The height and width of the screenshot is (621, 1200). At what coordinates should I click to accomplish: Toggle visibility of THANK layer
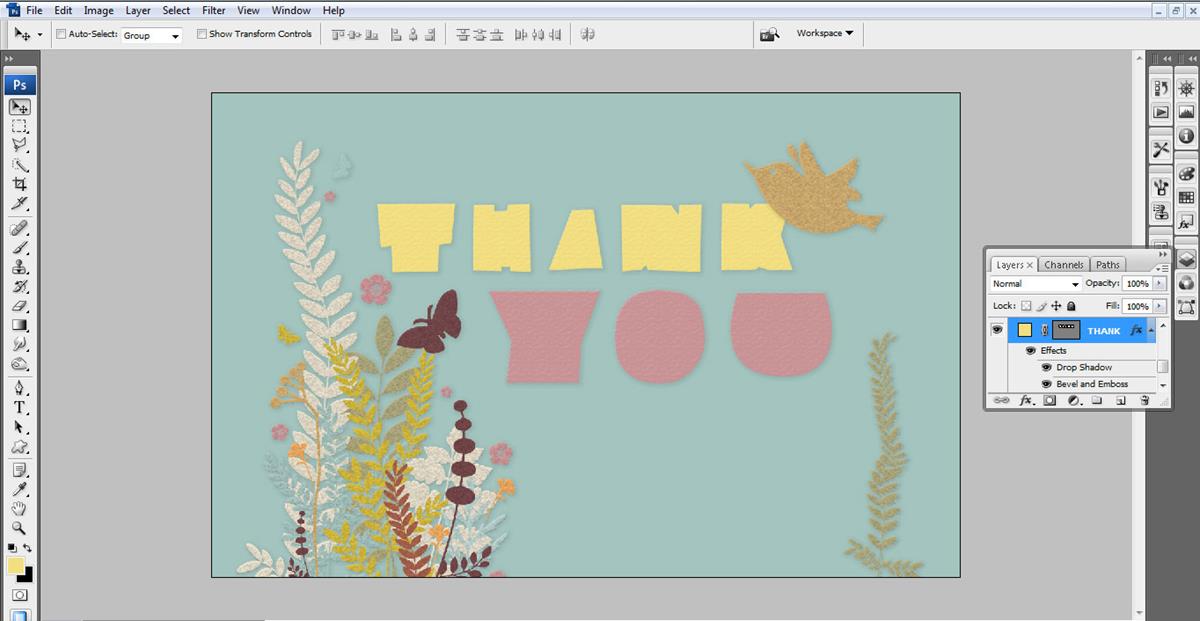997,330
